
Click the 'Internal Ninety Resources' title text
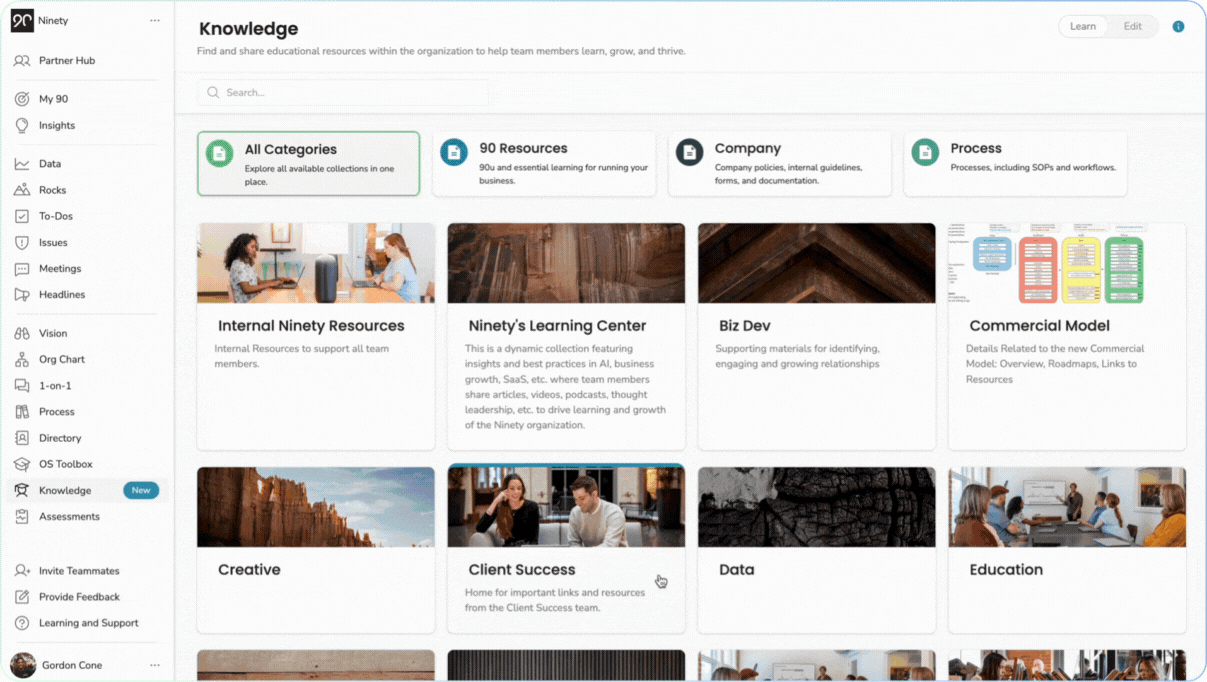tap(311, 326)
